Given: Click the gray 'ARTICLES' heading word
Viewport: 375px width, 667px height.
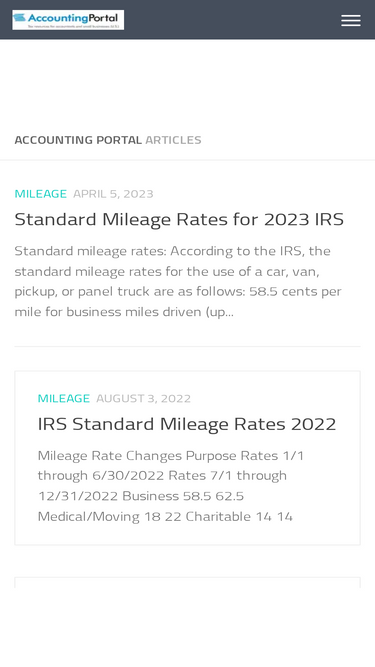Looking at the screenshot, I should (x=173, y=140).
